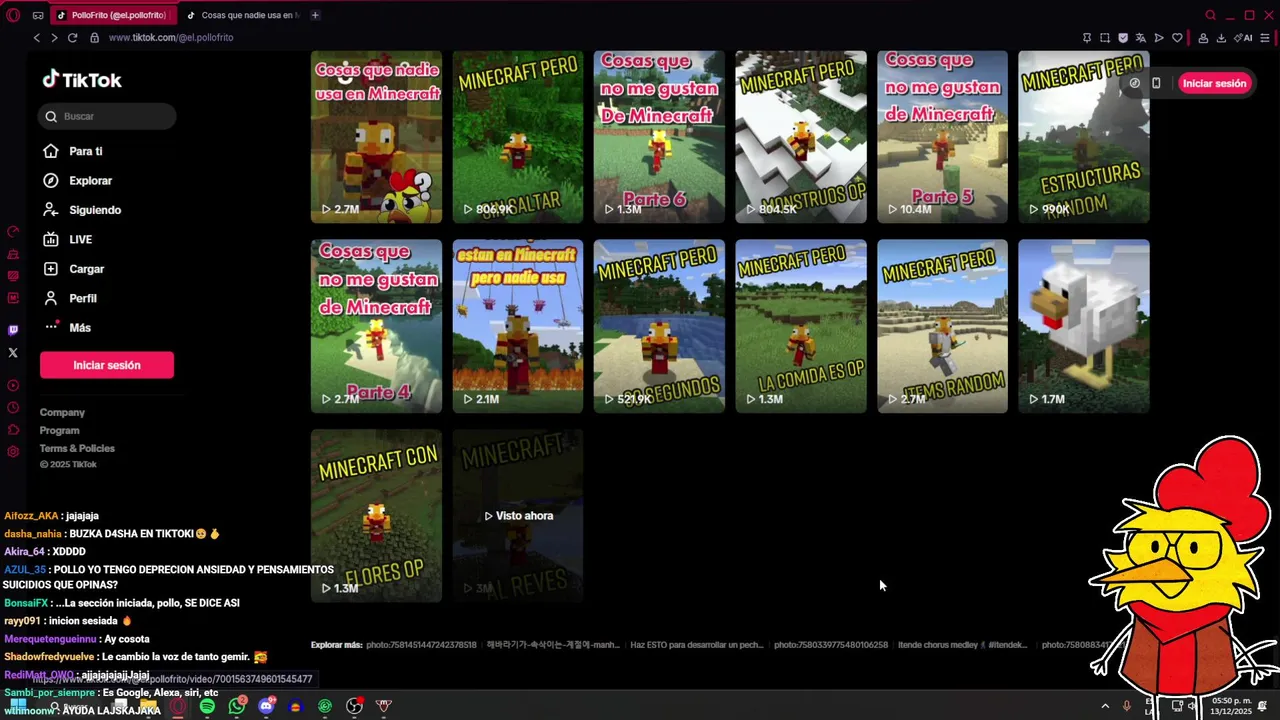1280x720 pixels.
Task: Open Minecraft pero Monstruos OP video
Action: click(801, 137)
